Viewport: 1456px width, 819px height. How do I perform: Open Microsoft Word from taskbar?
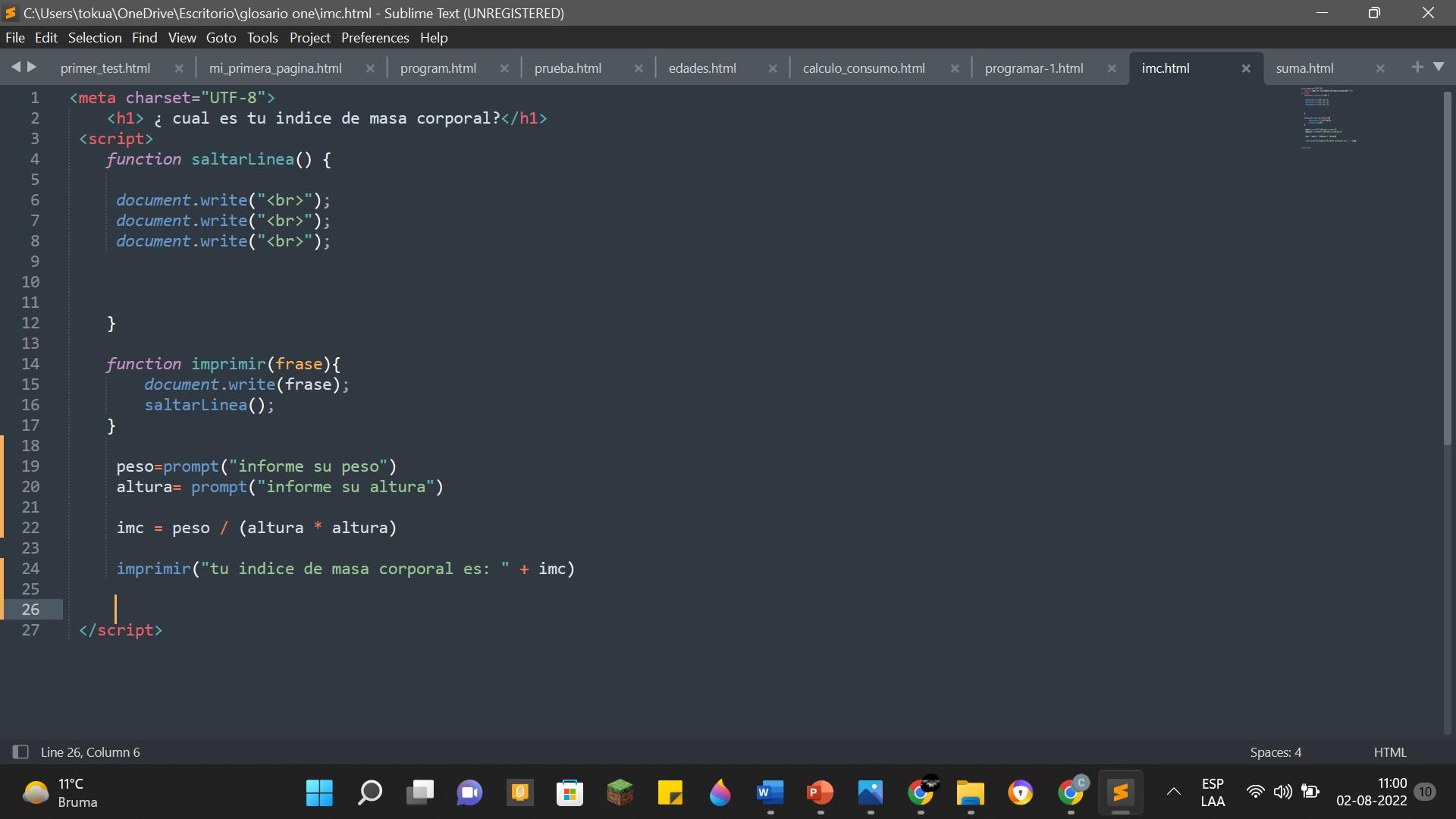tap(770, 793)
